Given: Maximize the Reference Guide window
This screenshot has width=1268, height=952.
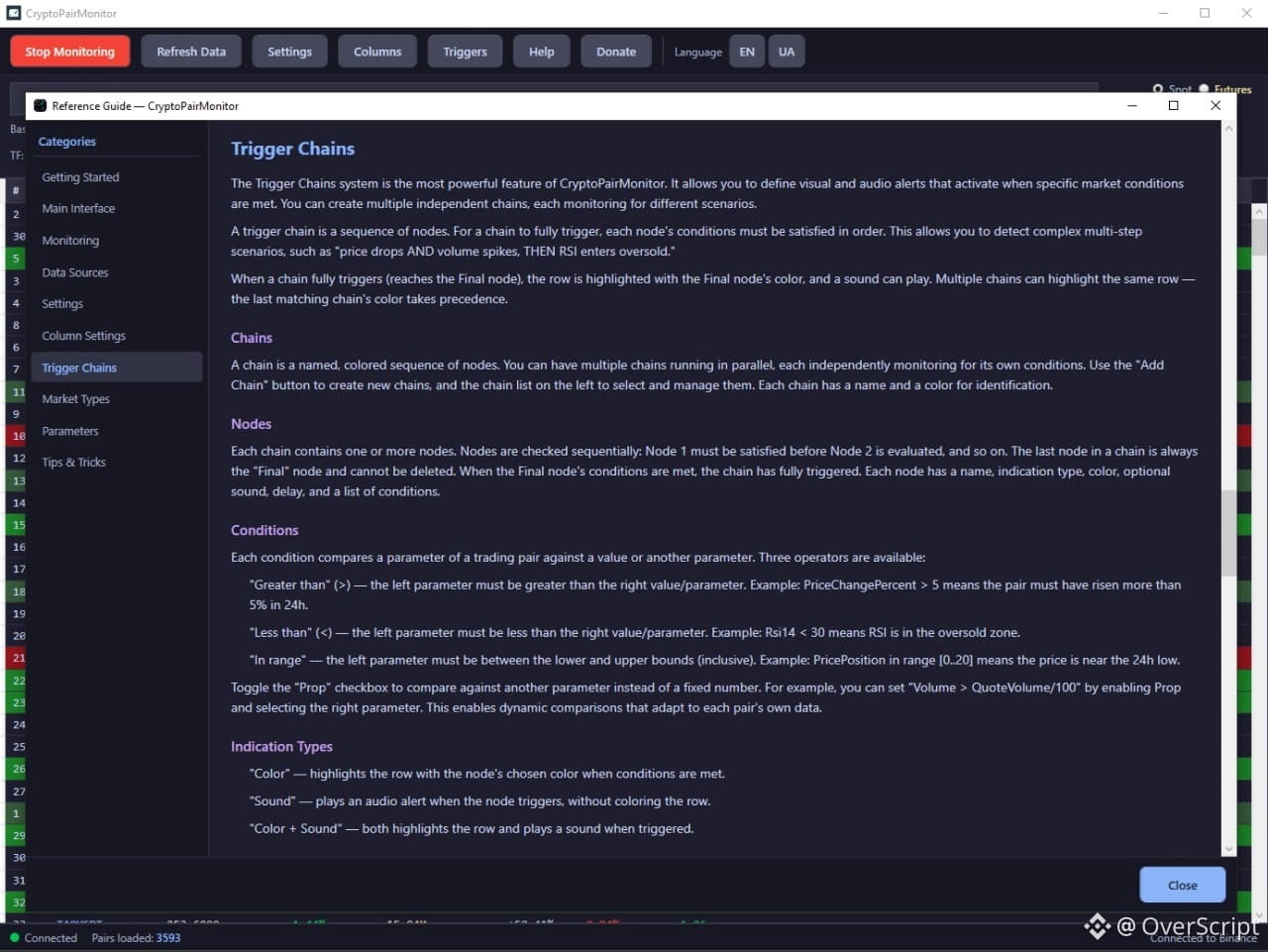Looking at the screenshot, I should click(1174, 106).
